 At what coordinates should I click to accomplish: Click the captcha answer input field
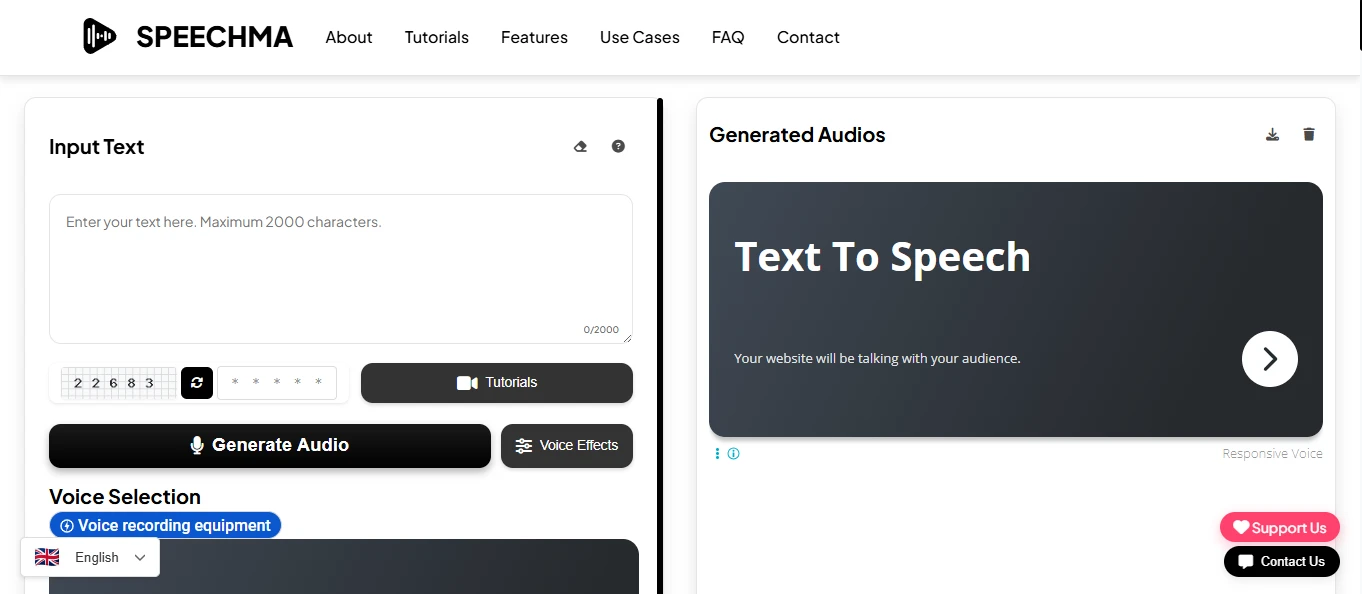pos(277,383)
